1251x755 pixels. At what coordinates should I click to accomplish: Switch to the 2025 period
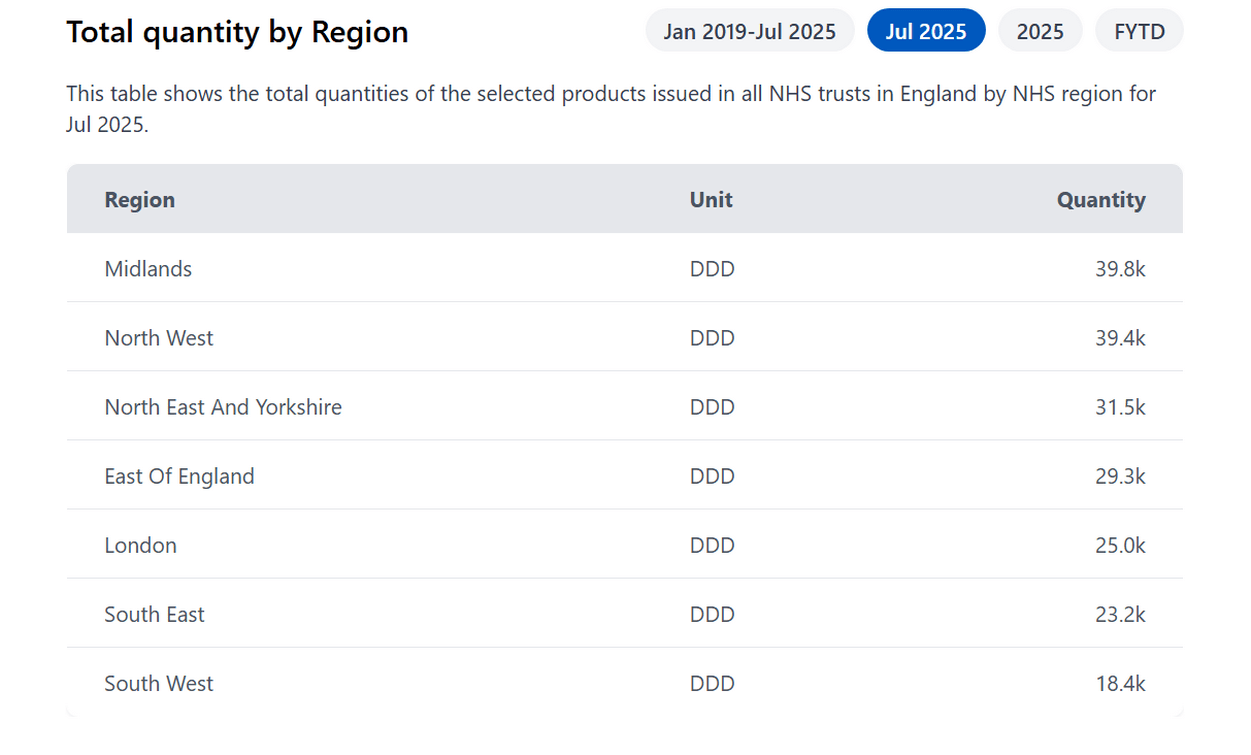1039,31
